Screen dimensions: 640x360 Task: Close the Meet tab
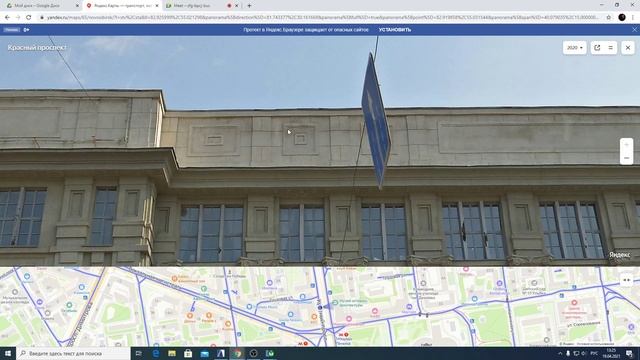click(236, 6)
